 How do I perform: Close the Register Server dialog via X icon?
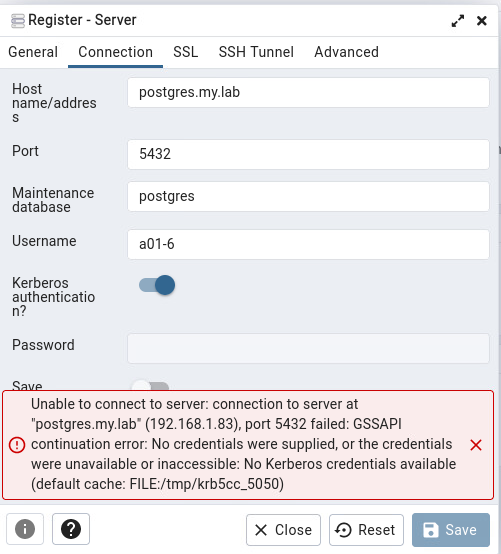[482, 21]
